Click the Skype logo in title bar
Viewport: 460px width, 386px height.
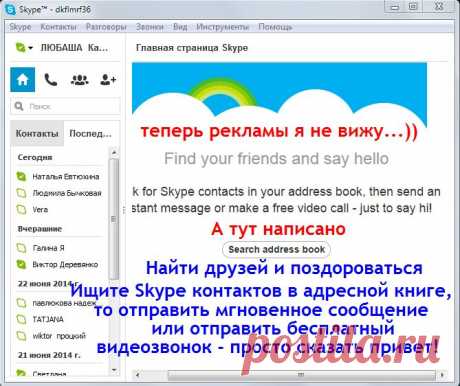coord(10,9)
